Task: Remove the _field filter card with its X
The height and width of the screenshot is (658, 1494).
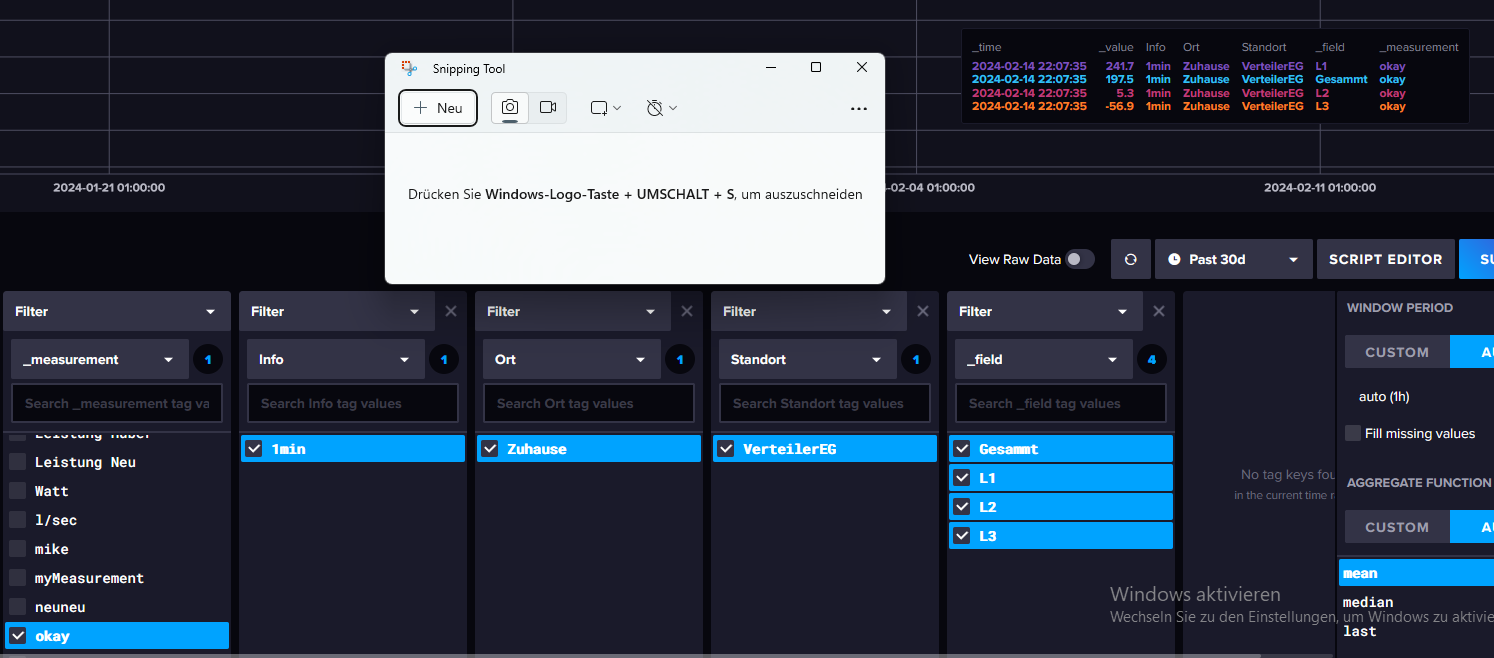Action: 1159,311
